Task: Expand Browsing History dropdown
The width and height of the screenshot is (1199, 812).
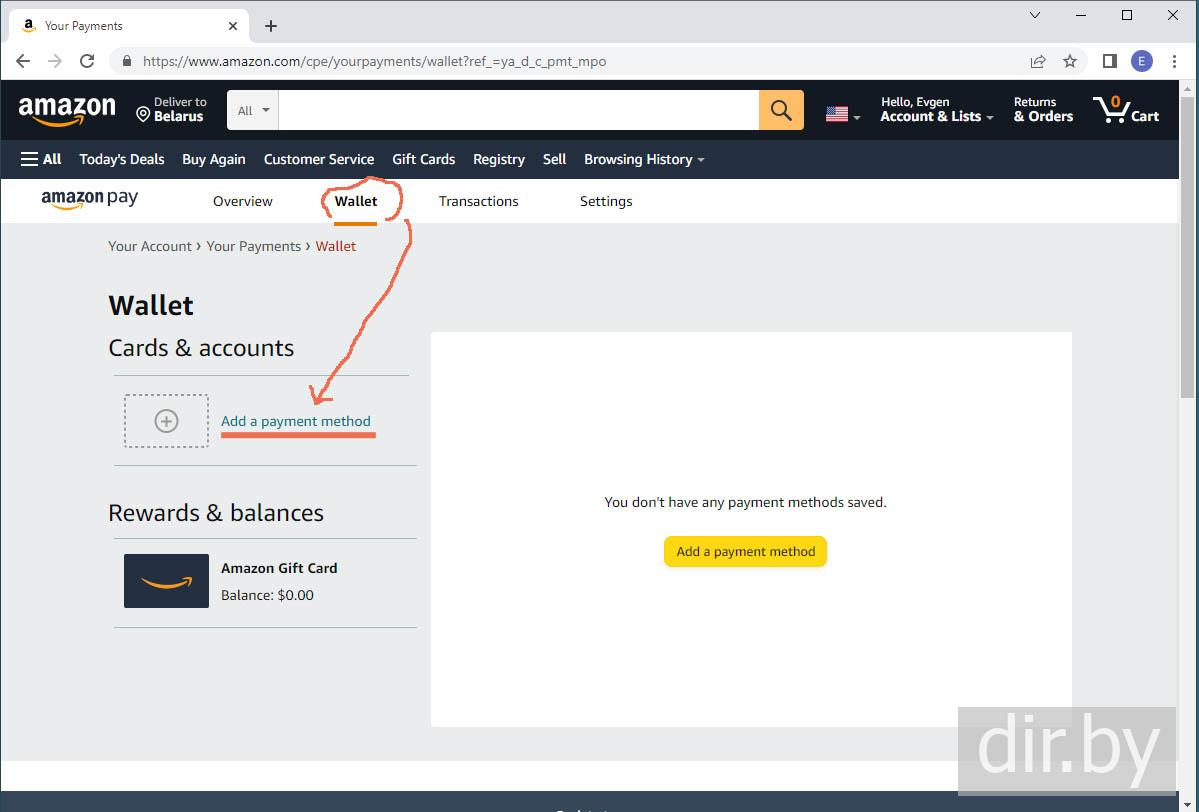Action: 644,159
